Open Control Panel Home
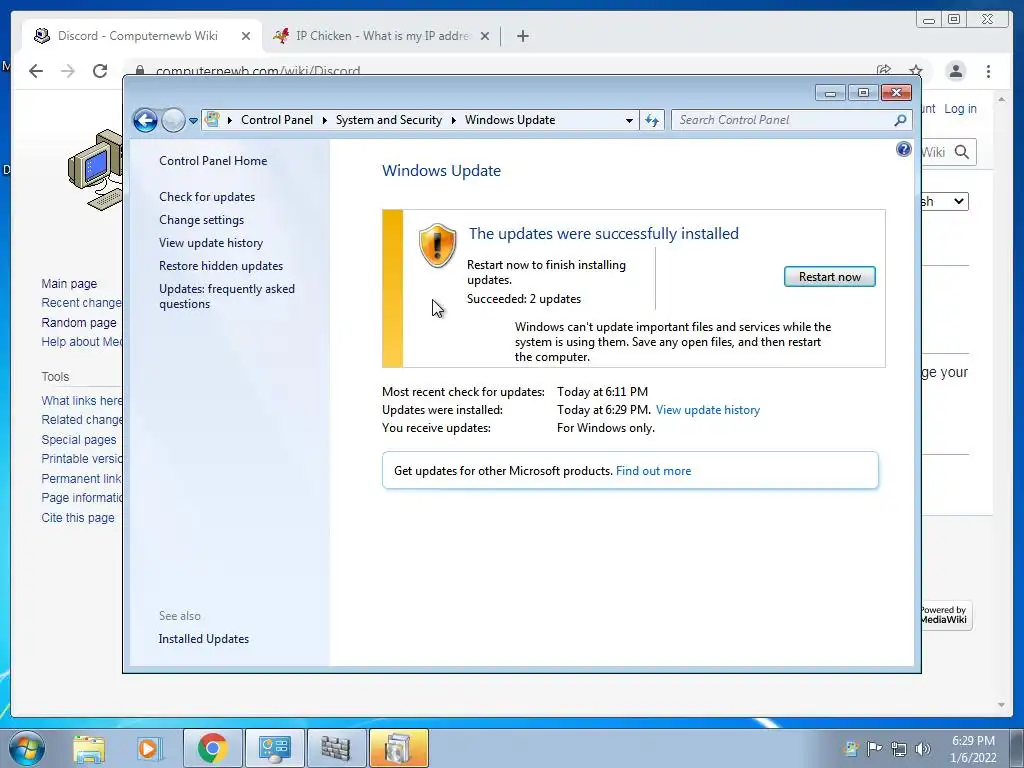The height and width of the screenshot is (768, 1024). click(x=213, y=161)
